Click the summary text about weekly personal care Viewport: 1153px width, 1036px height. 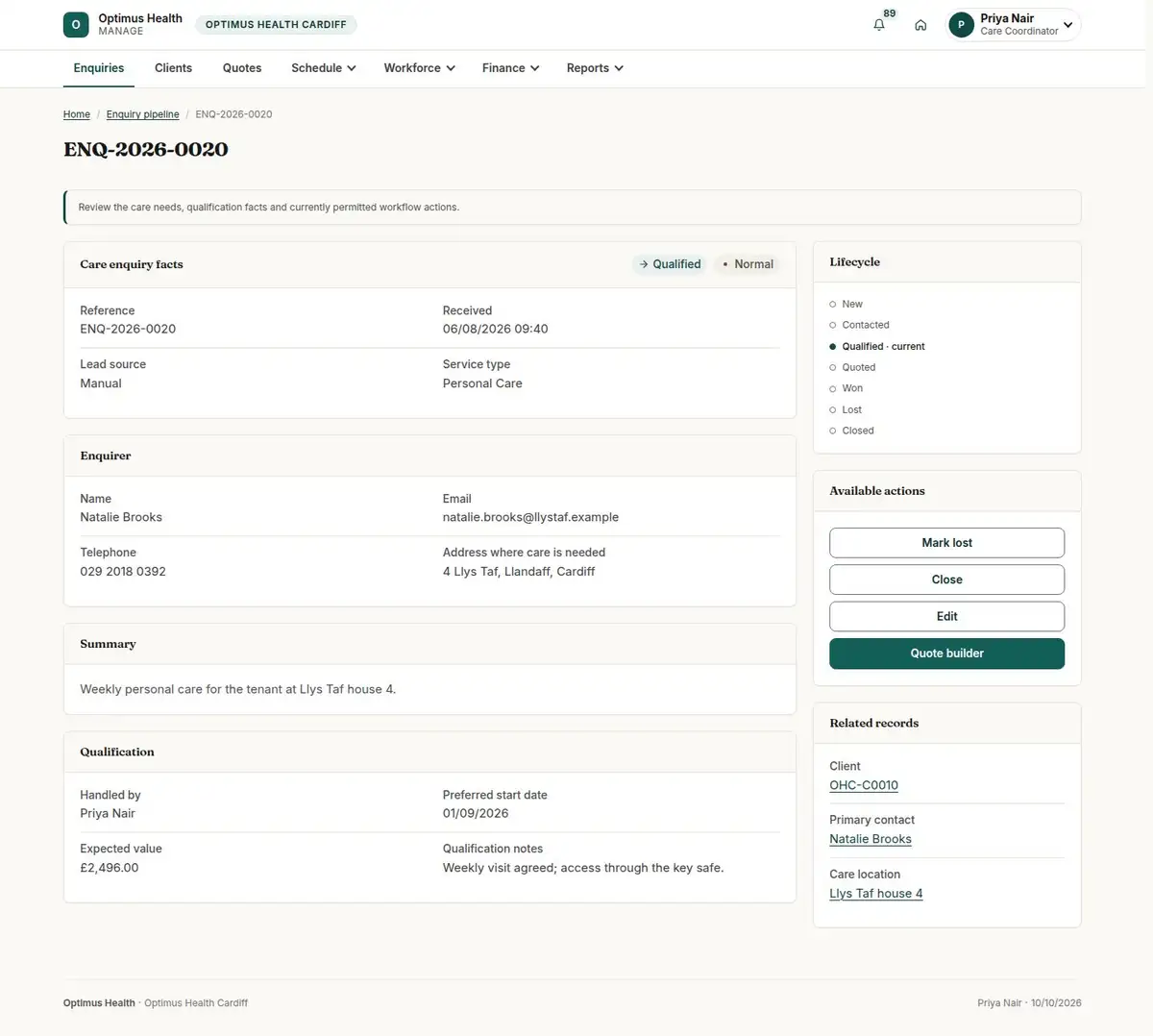click(x=238, y=689)
